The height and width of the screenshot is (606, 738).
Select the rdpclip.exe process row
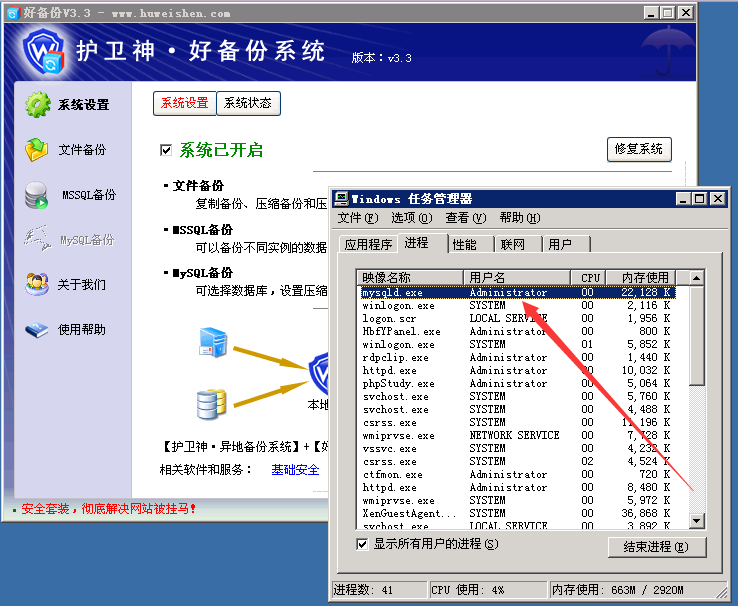pyautogui.click(x=517, y=358)
